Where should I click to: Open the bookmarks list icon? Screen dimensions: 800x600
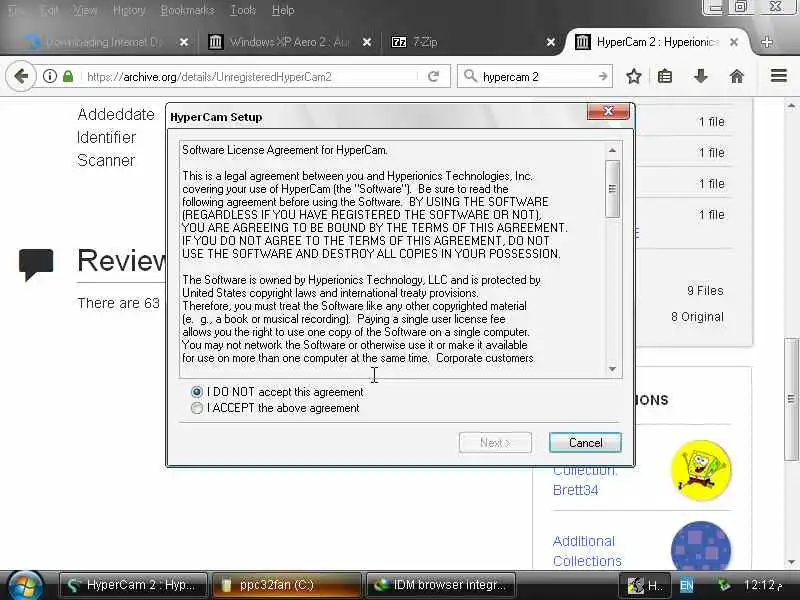(665, 77)
